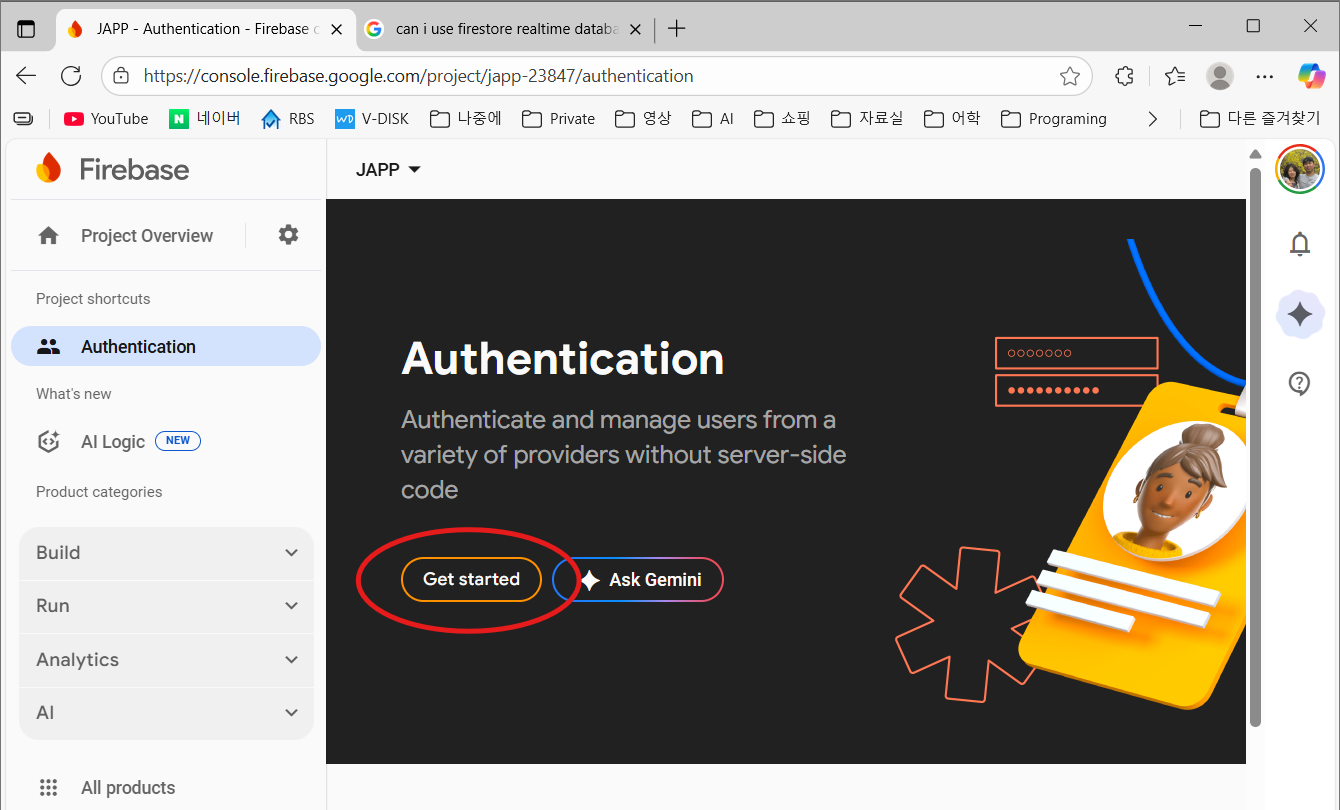Close the Google search tab
Screen dimensions: 1340x810
coord(635,29)
